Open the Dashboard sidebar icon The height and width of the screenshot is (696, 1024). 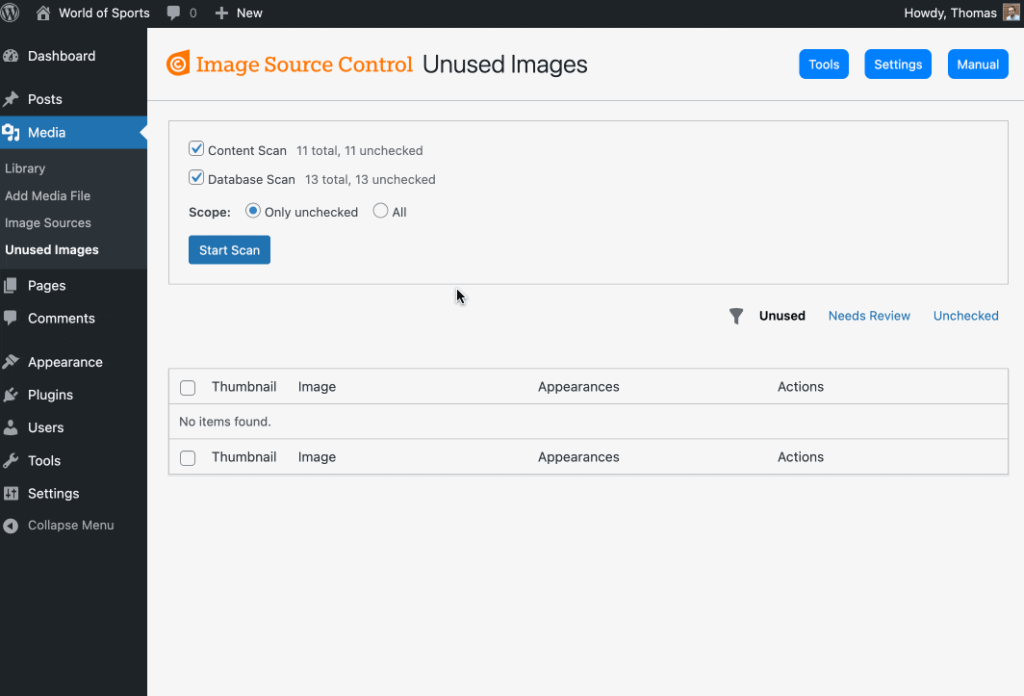point(10,56)
